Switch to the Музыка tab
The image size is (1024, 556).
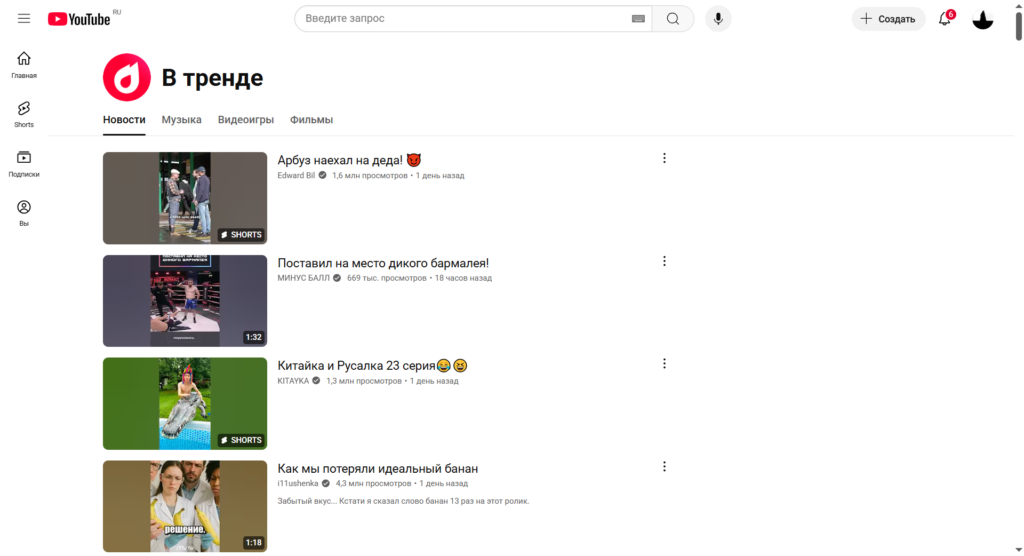182,120
